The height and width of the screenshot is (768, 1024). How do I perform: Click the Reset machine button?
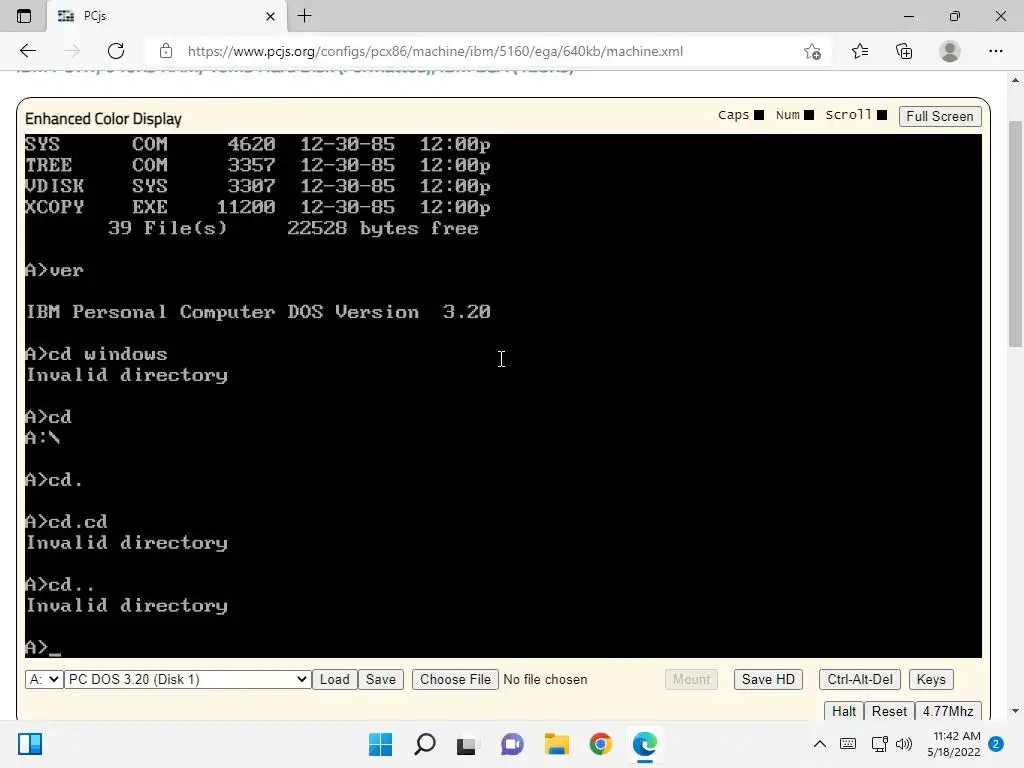click(889, 711)
